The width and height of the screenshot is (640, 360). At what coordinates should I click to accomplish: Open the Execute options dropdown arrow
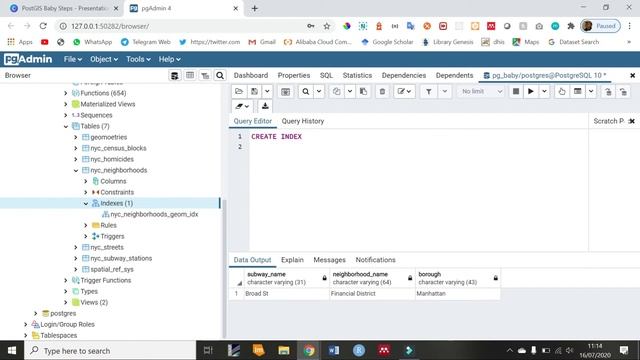tap(544, 91)
